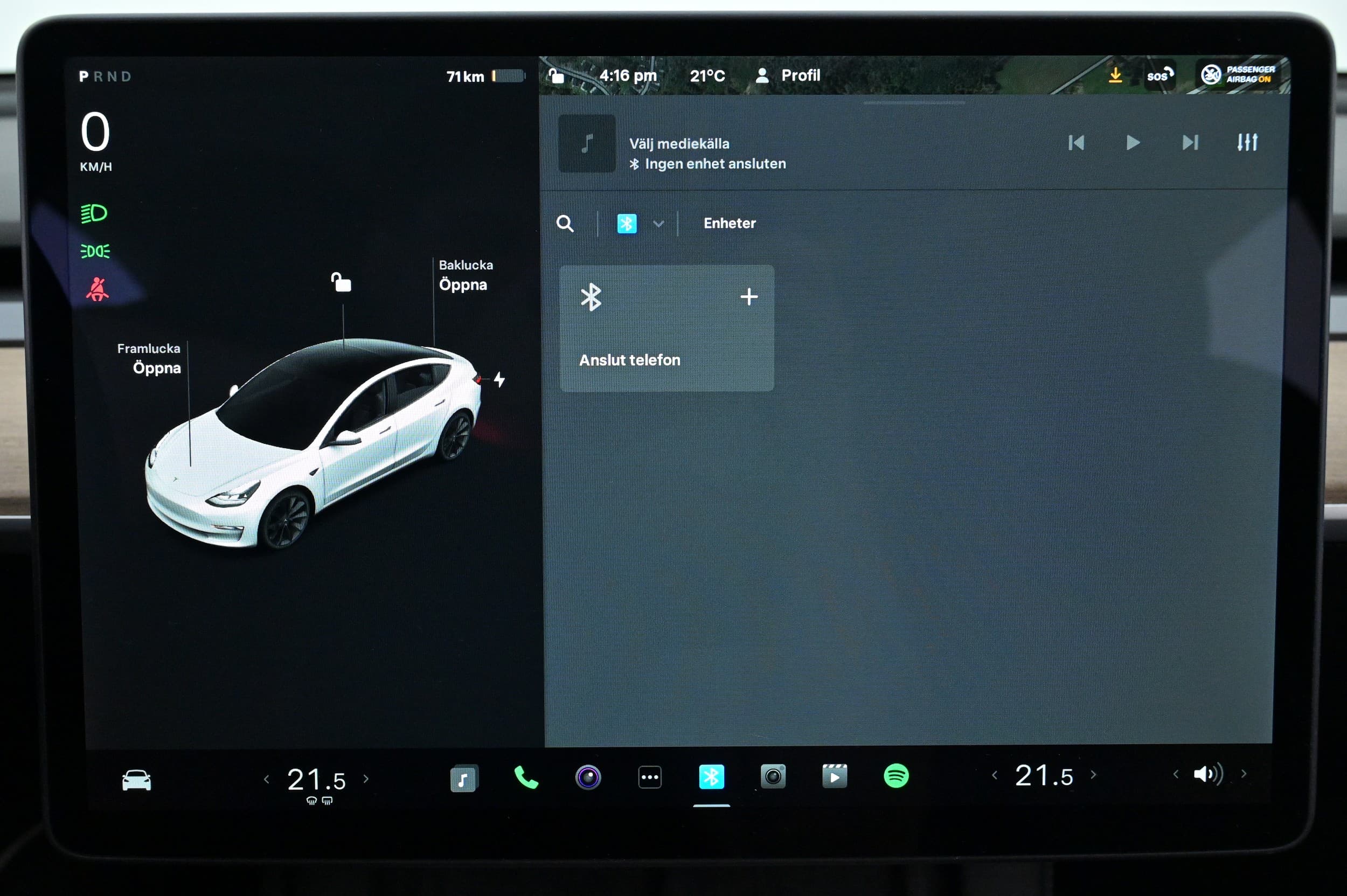
Task: Tap the 4:16 pm clock
Action: click(x=628, y=75)
